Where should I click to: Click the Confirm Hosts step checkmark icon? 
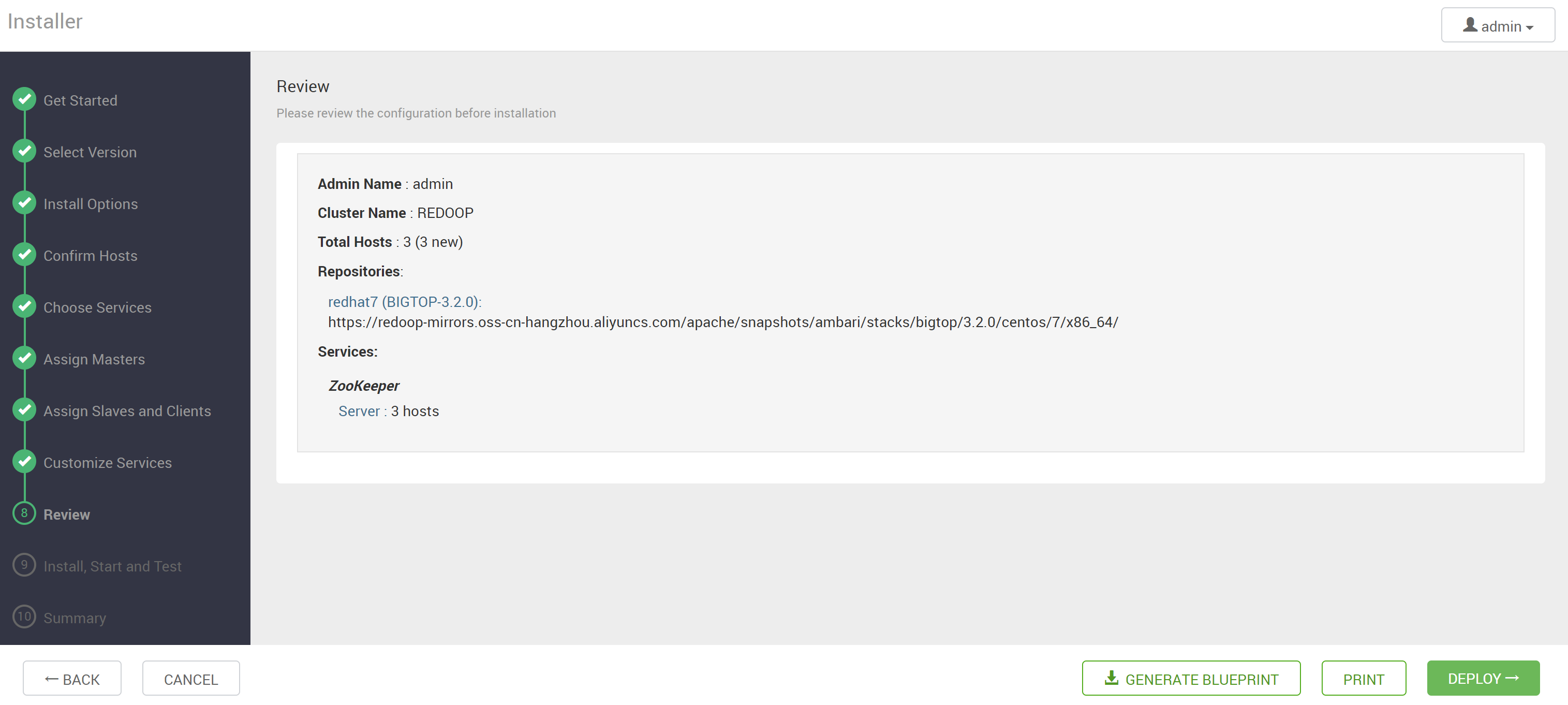click(x=24, y=255)
